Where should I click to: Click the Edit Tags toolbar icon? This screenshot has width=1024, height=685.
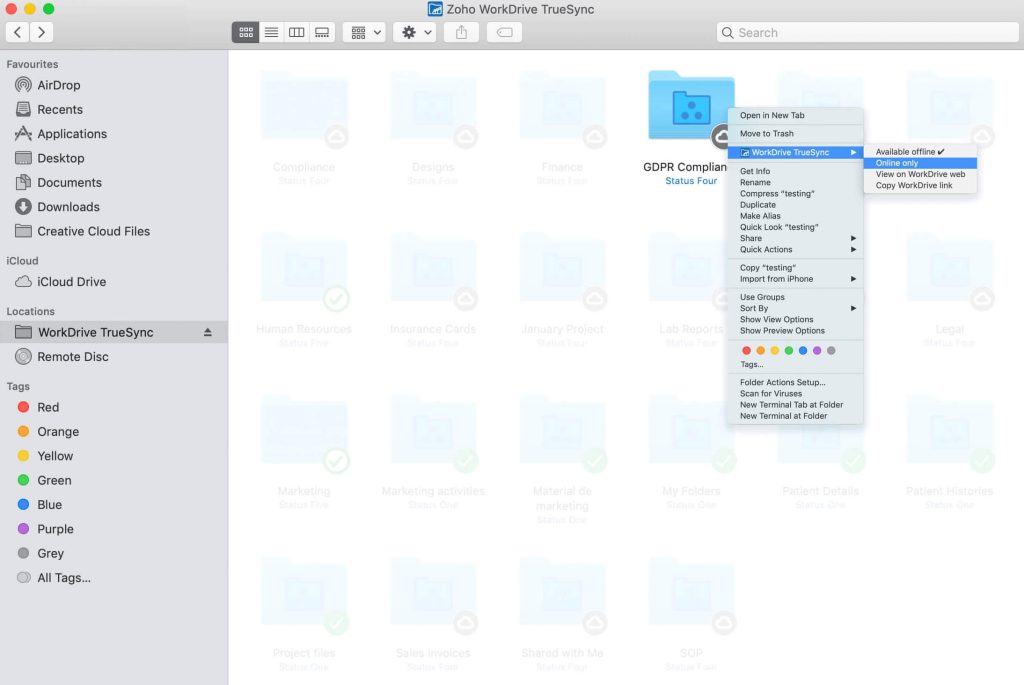[505, 33]
